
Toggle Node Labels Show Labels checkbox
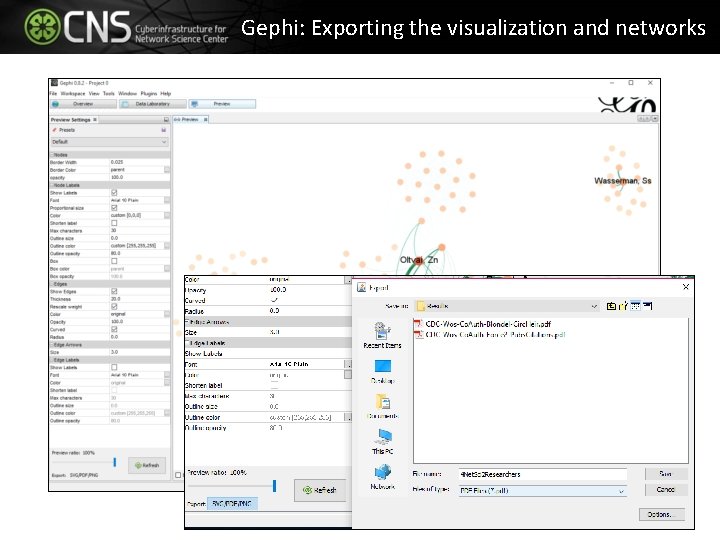tap(114, 193)
